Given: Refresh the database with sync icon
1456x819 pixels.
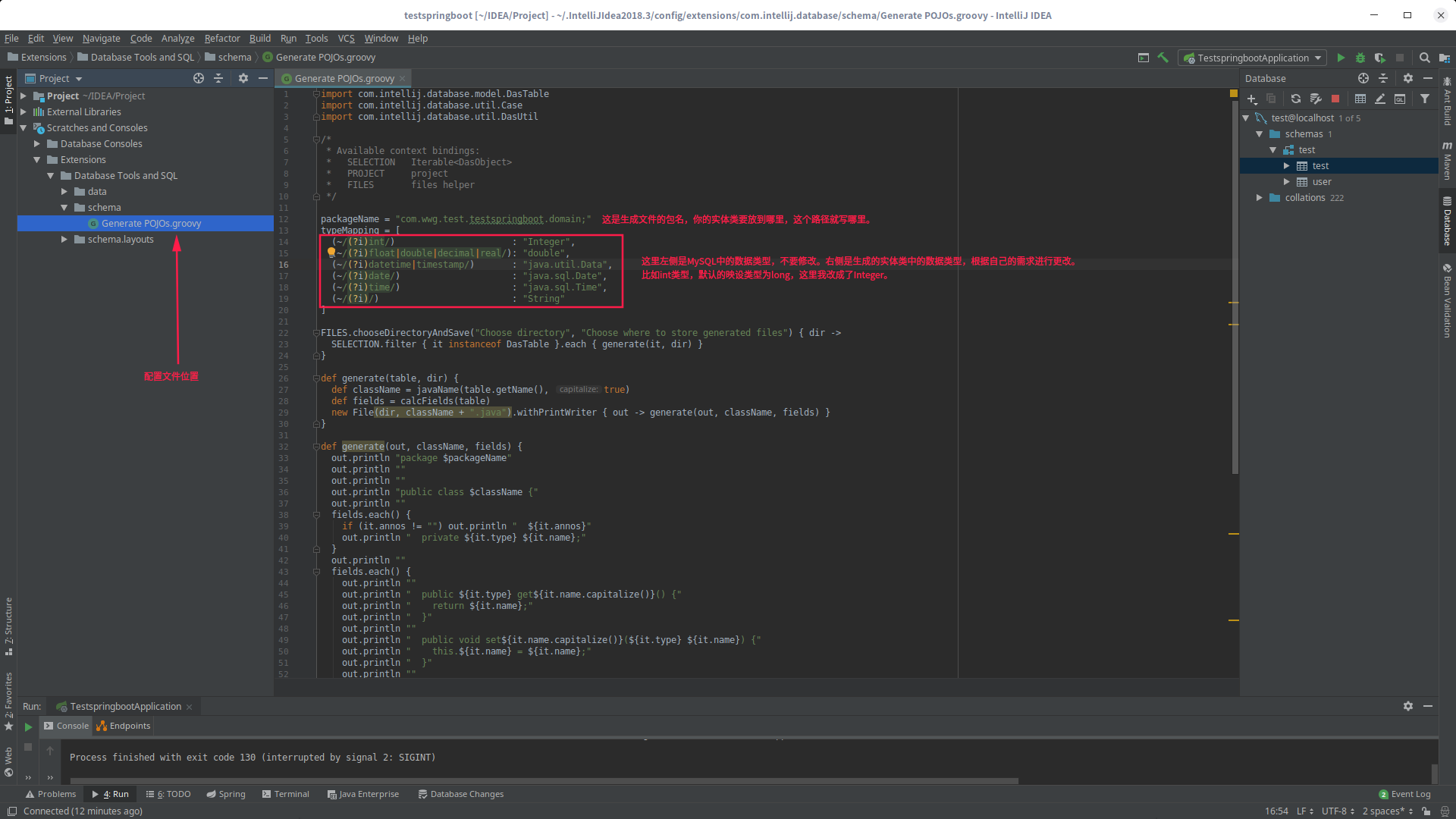Looking at the screenshot, I should tap(1296, 99).
